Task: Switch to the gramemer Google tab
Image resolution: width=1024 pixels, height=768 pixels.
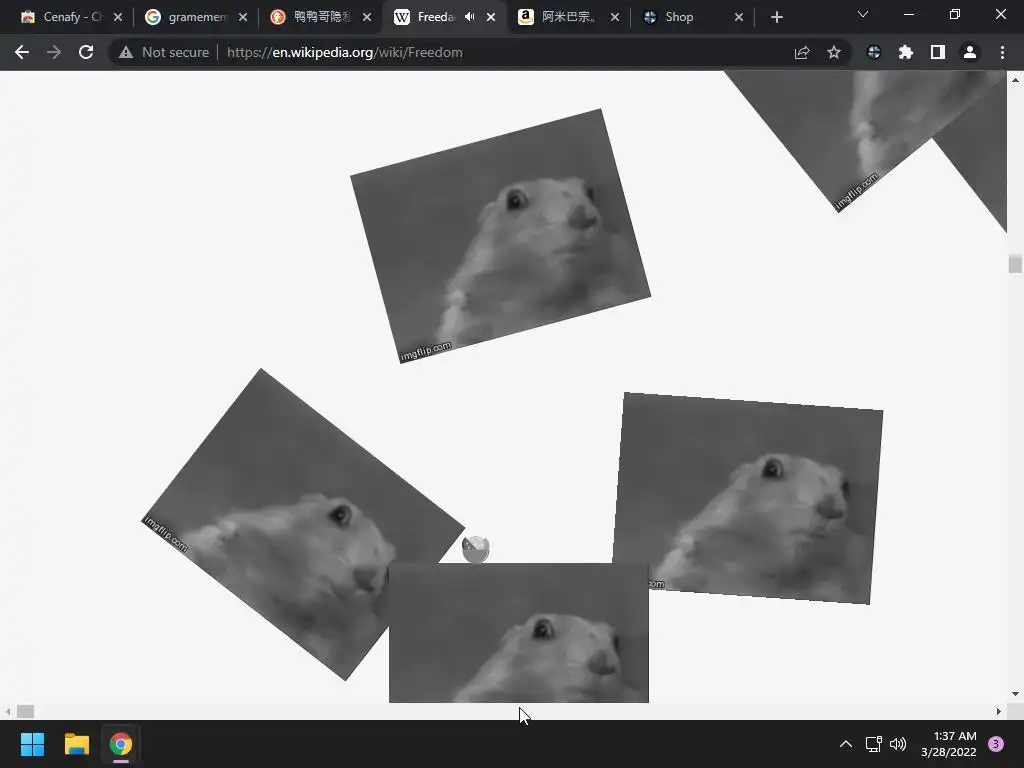Action: [x=187, y=17]
